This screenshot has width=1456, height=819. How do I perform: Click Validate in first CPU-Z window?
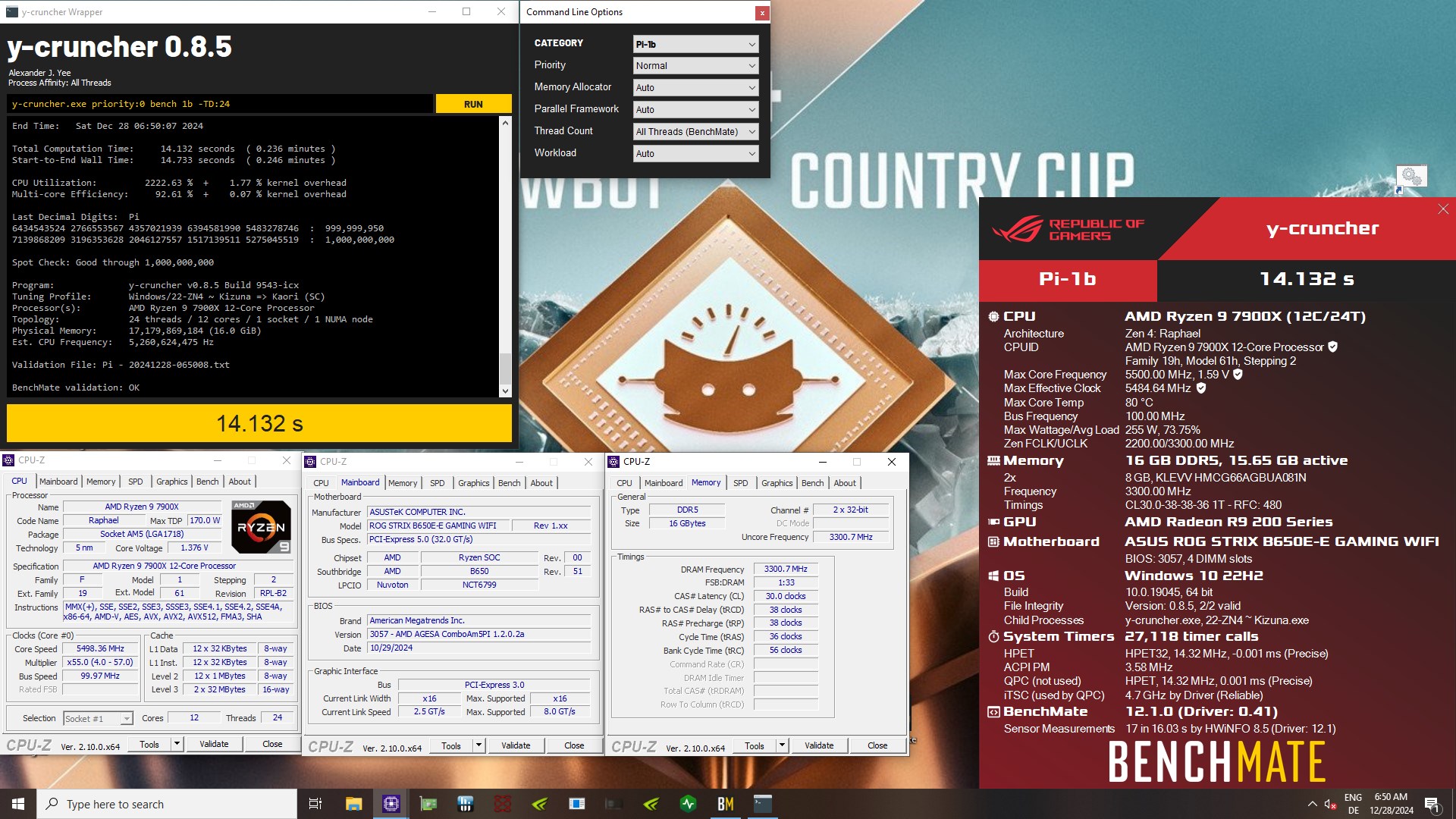click(214, 744)
